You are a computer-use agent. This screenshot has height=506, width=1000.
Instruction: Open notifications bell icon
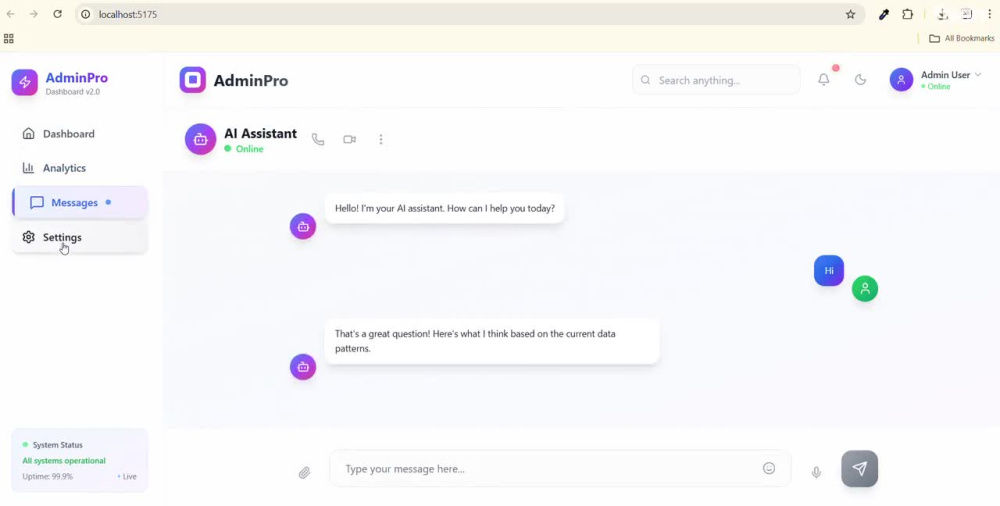(x=824, y=80)
